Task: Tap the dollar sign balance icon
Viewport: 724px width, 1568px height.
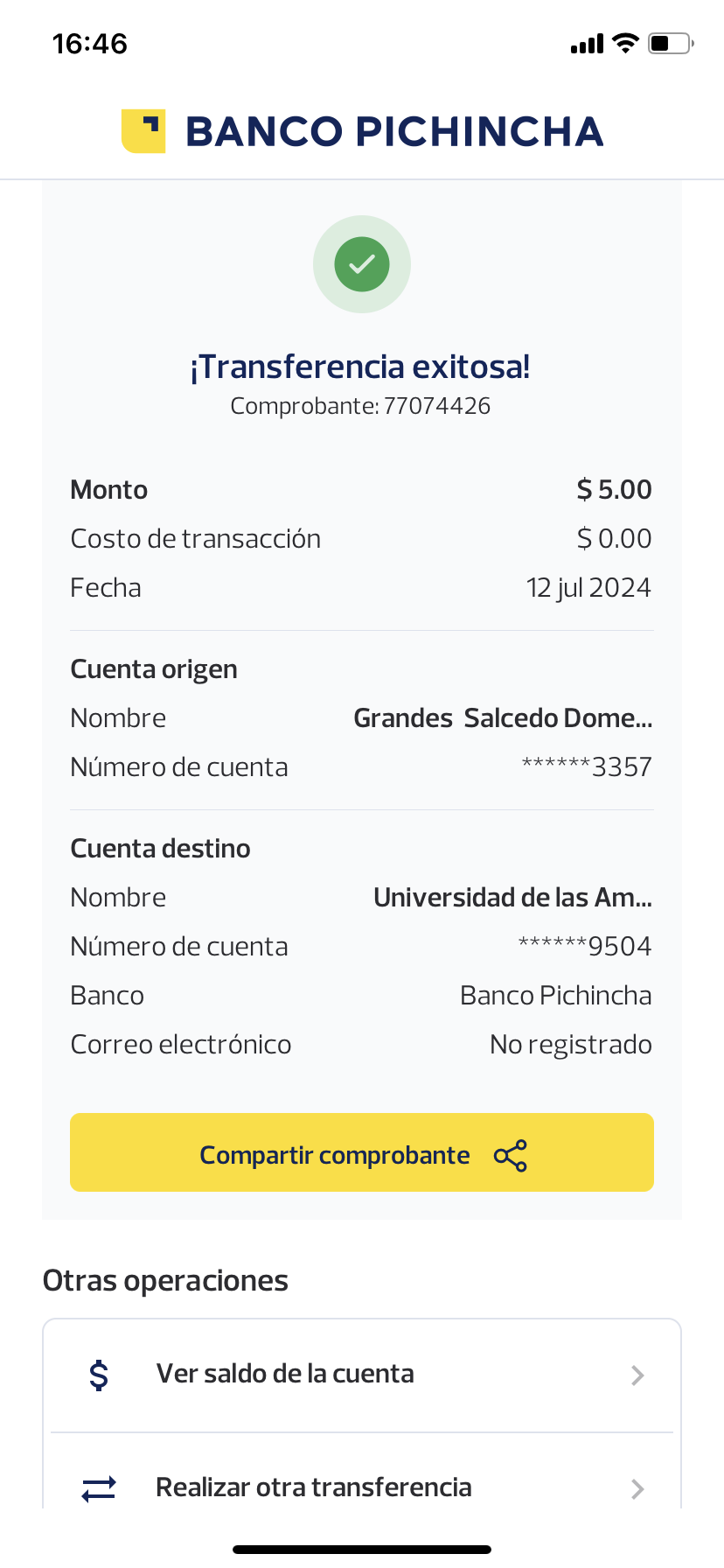Action: click(x=100, y=1375)
